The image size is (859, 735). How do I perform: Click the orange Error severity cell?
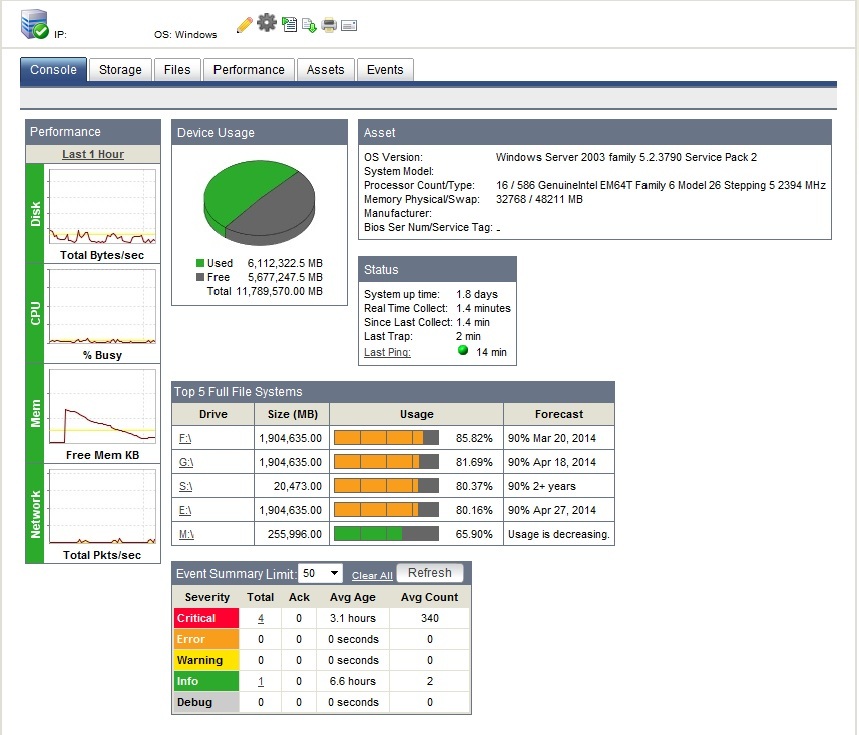(x=206, y=639)
